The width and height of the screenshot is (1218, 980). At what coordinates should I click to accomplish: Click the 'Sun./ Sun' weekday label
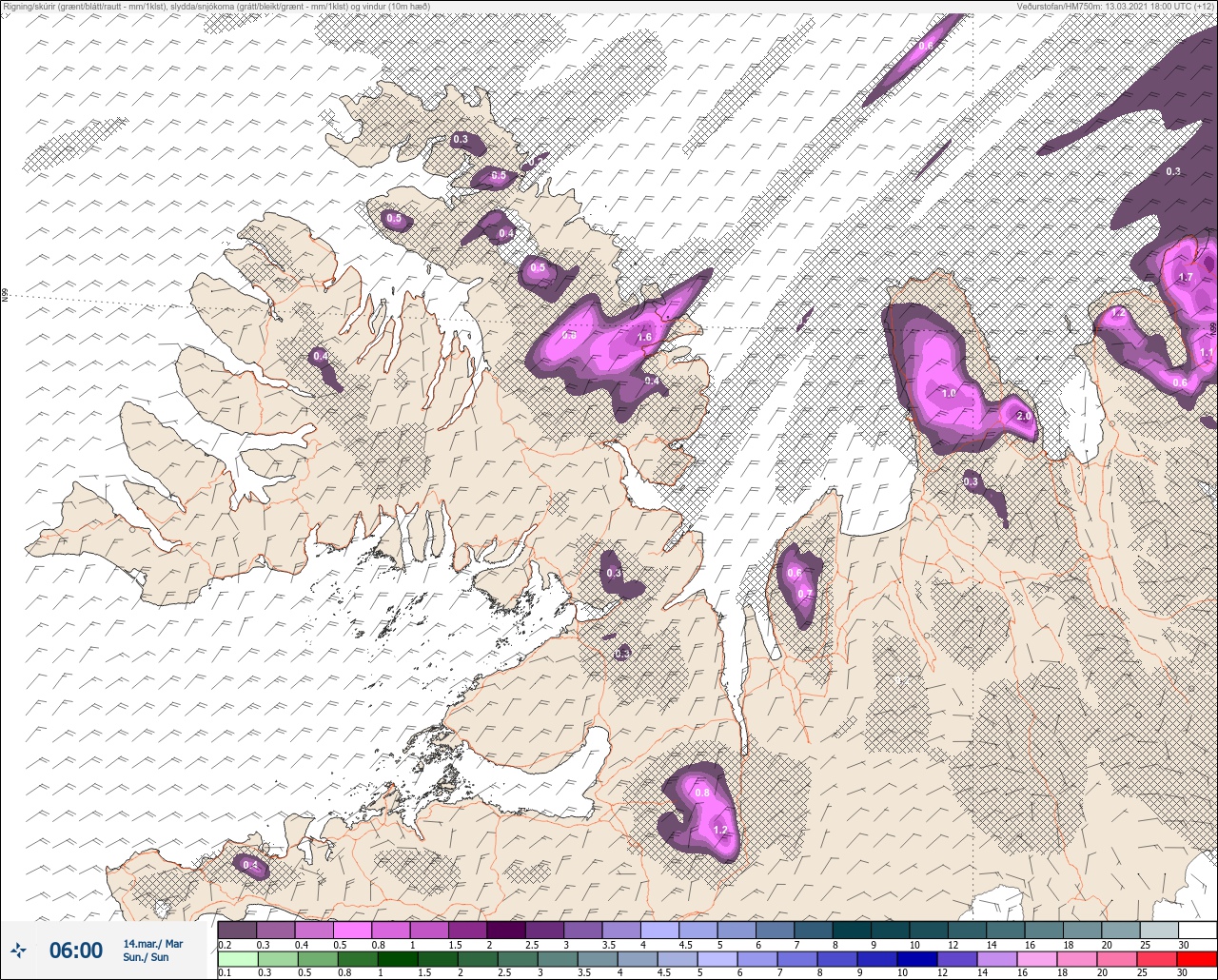click(147, 957)
